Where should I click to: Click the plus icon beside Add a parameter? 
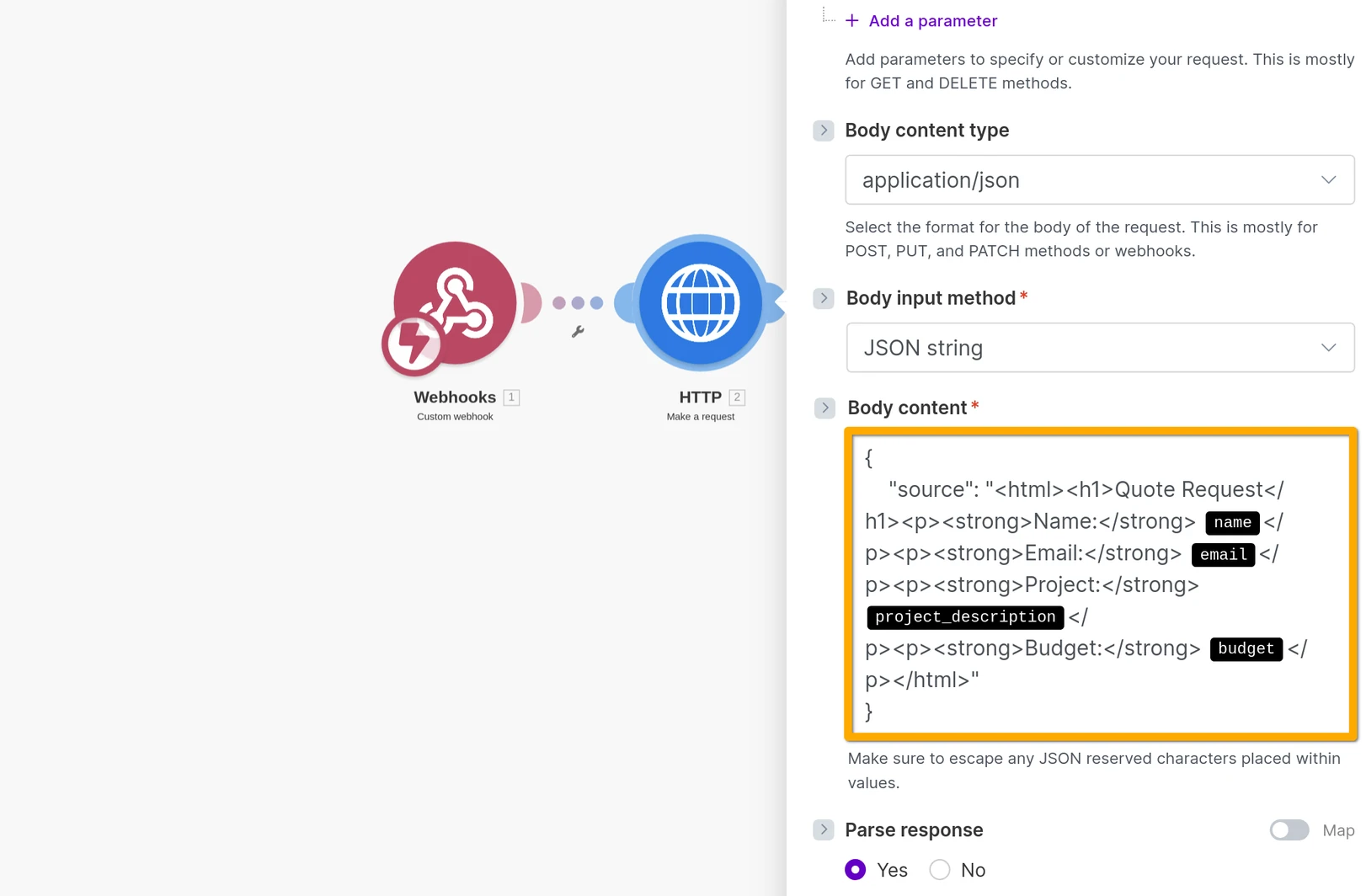coord(852,20)
